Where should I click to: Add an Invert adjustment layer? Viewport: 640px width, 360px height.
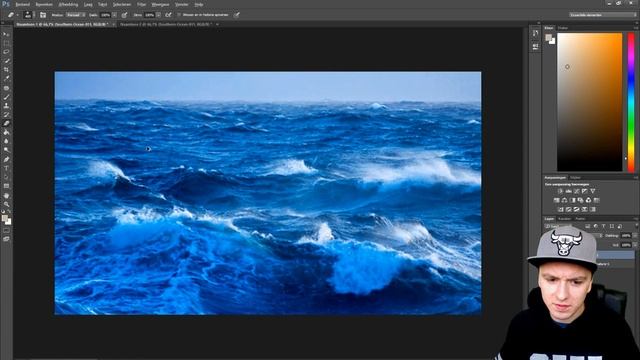[560, 209]
